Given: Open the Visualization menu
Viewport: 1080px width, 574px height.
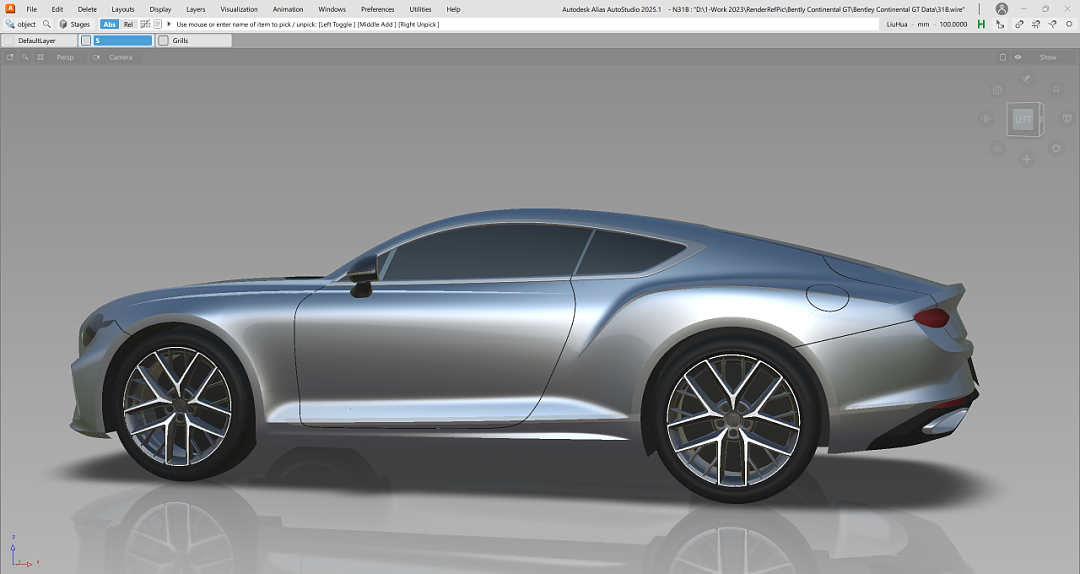Looking at the screenshot, I should coord(239,9).
